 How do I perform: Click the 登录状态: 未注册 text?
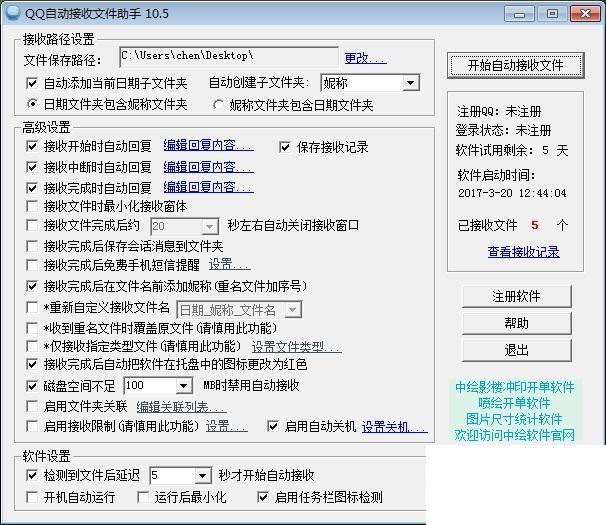tap(503, 130)
